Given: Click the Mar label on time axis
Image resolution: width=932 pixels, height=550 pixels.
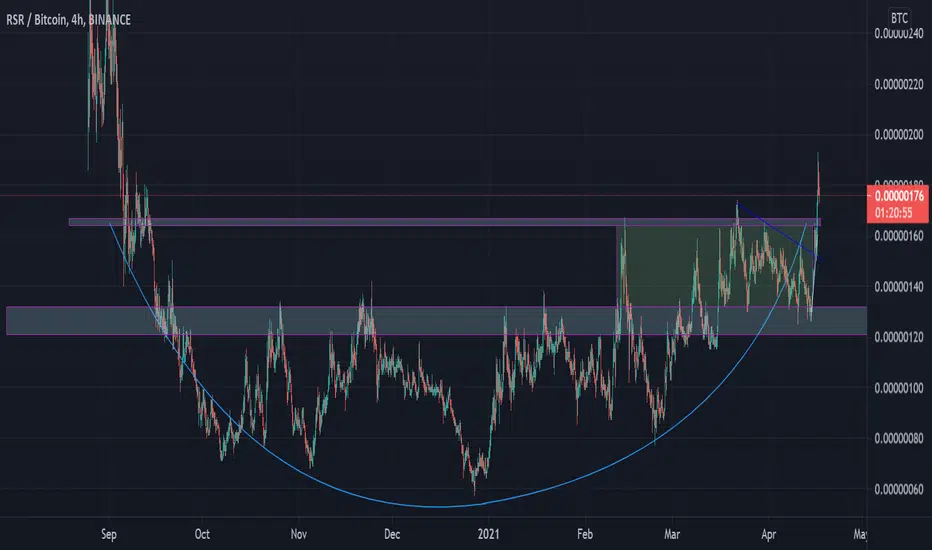Looking at the screenshot, I should coord(672,534).
